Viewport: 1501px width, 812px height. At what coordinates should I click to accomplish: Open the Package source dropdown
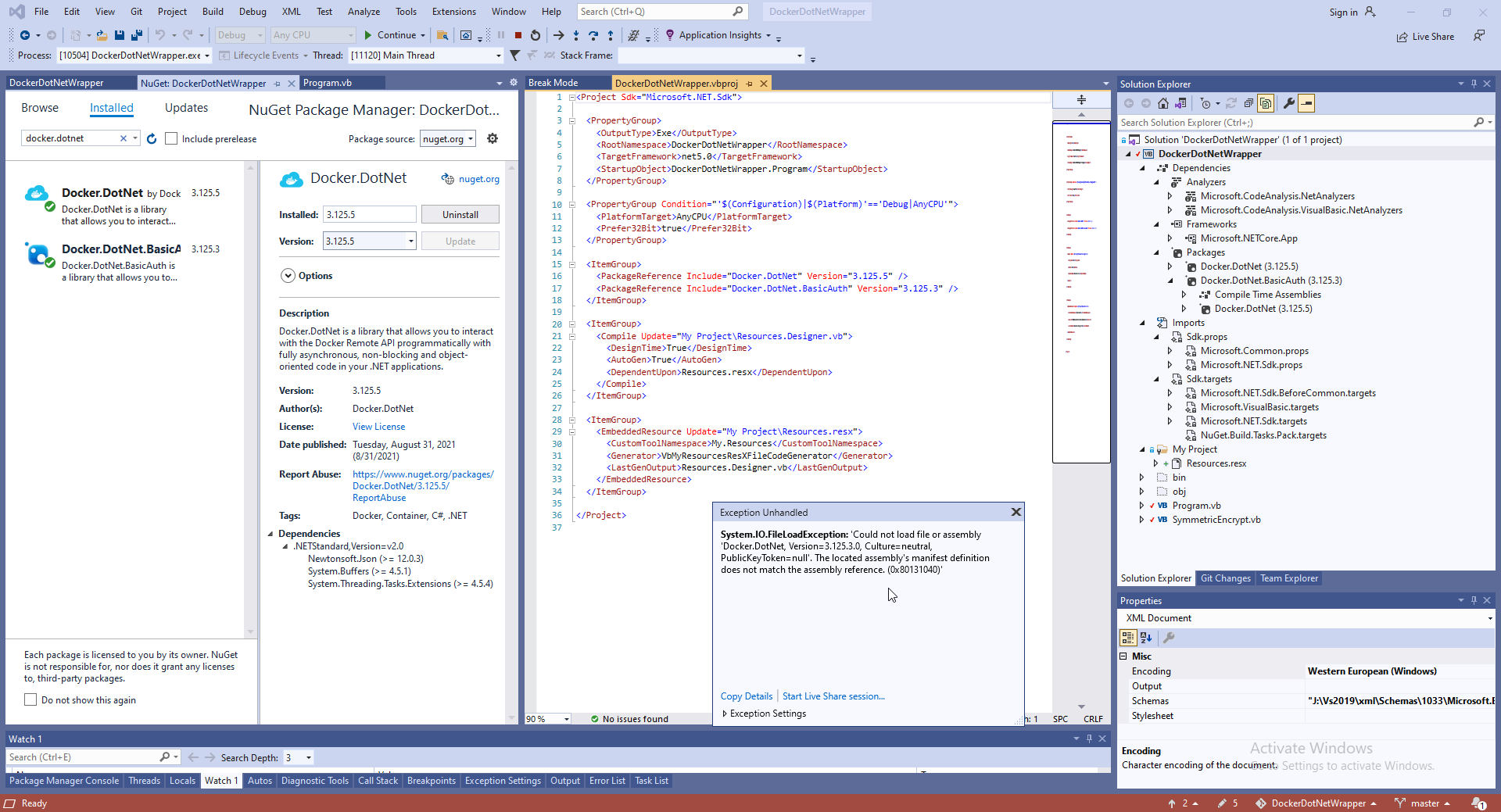(x=448, y=138)
